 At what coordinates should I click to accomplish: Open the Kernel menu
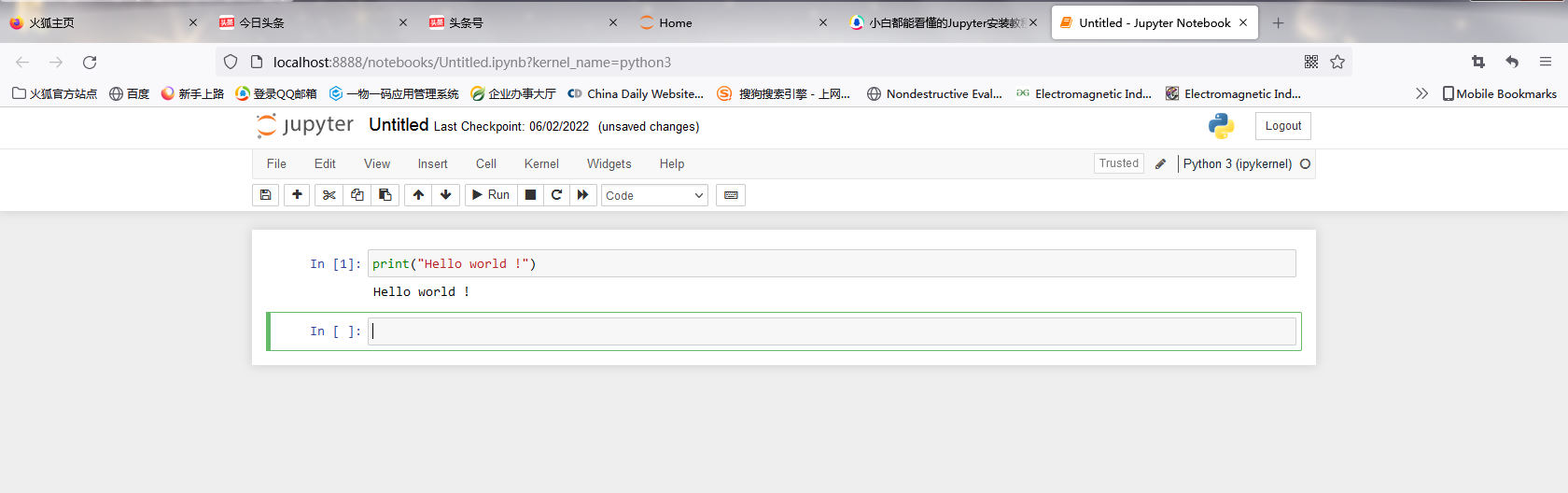[x=541, y=163]
